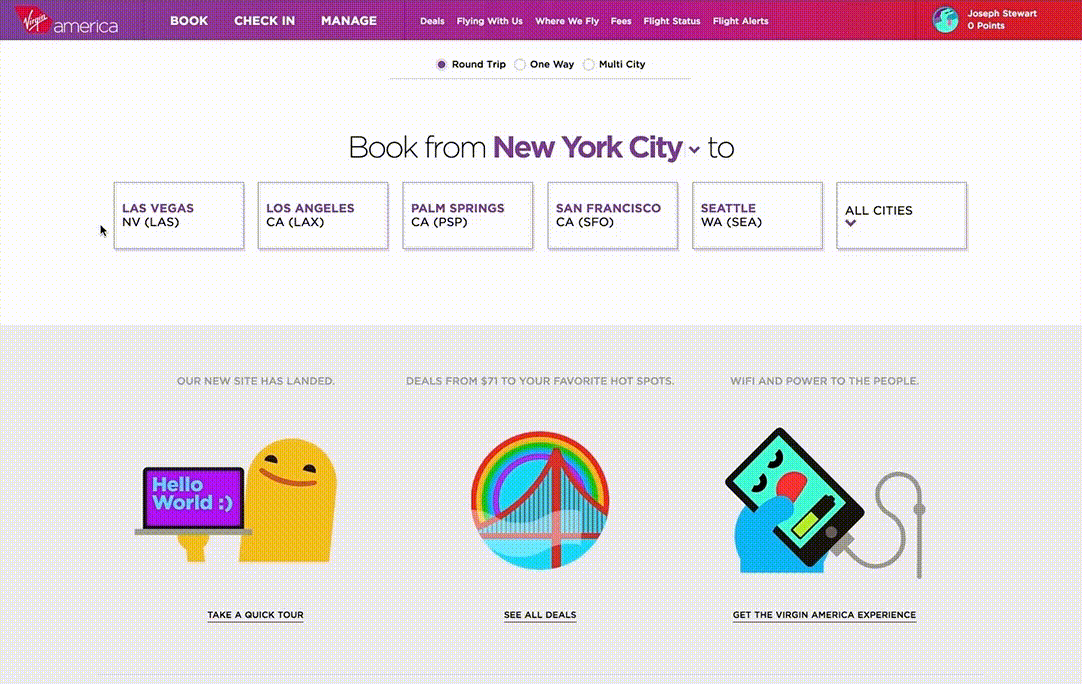This screenshot has width=1082, height=684.
Task: Select the Seattle WA (SEA) destination tile
Action: pos(757,215)
